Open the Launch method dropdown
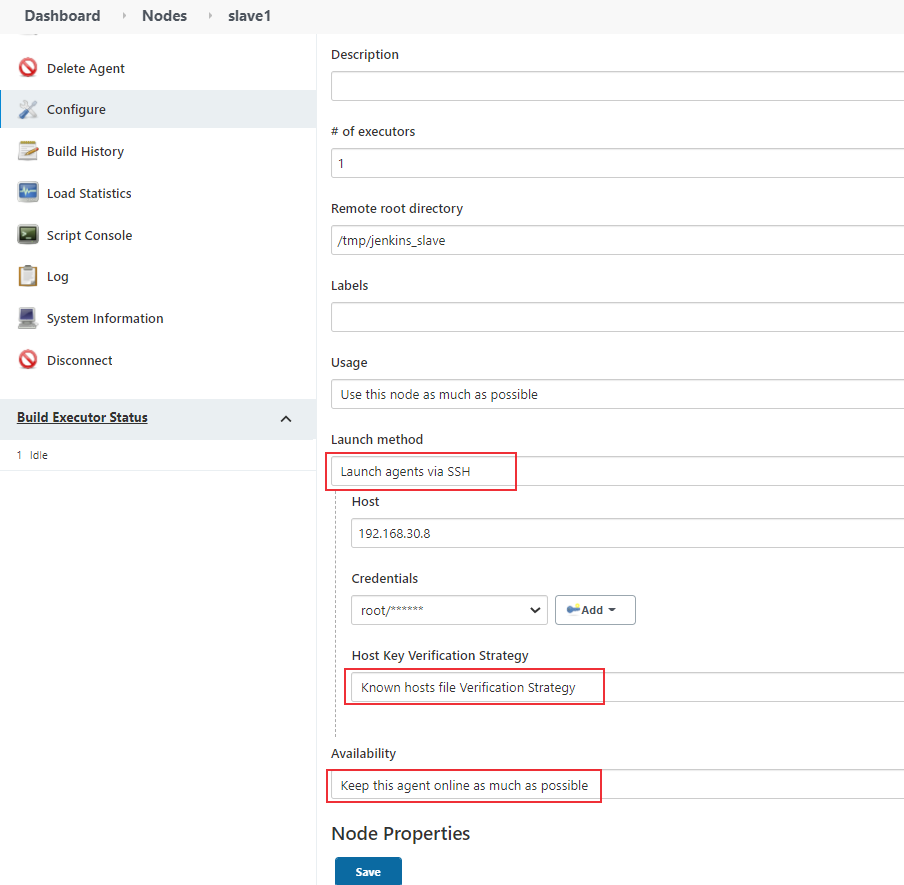This screenshot has width=904, height=885. [x=617, y=471]
